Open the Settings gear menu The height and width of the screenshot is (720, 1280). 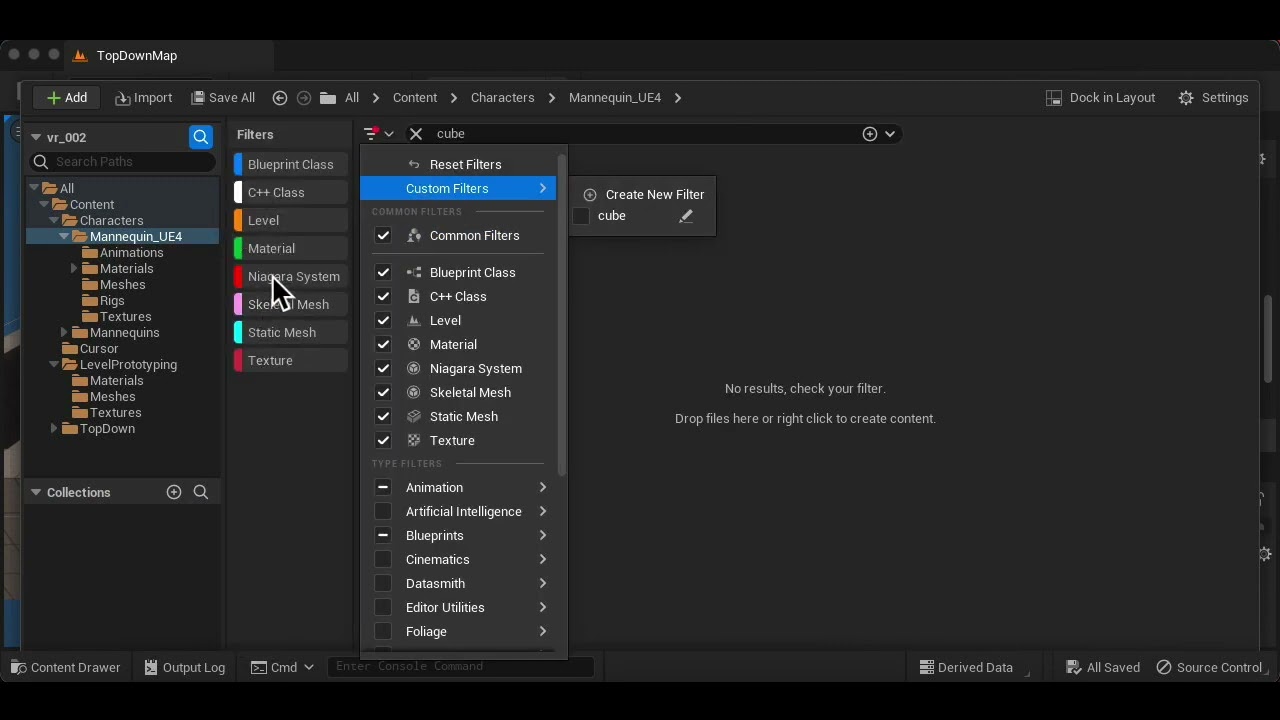click(1213, 97)
